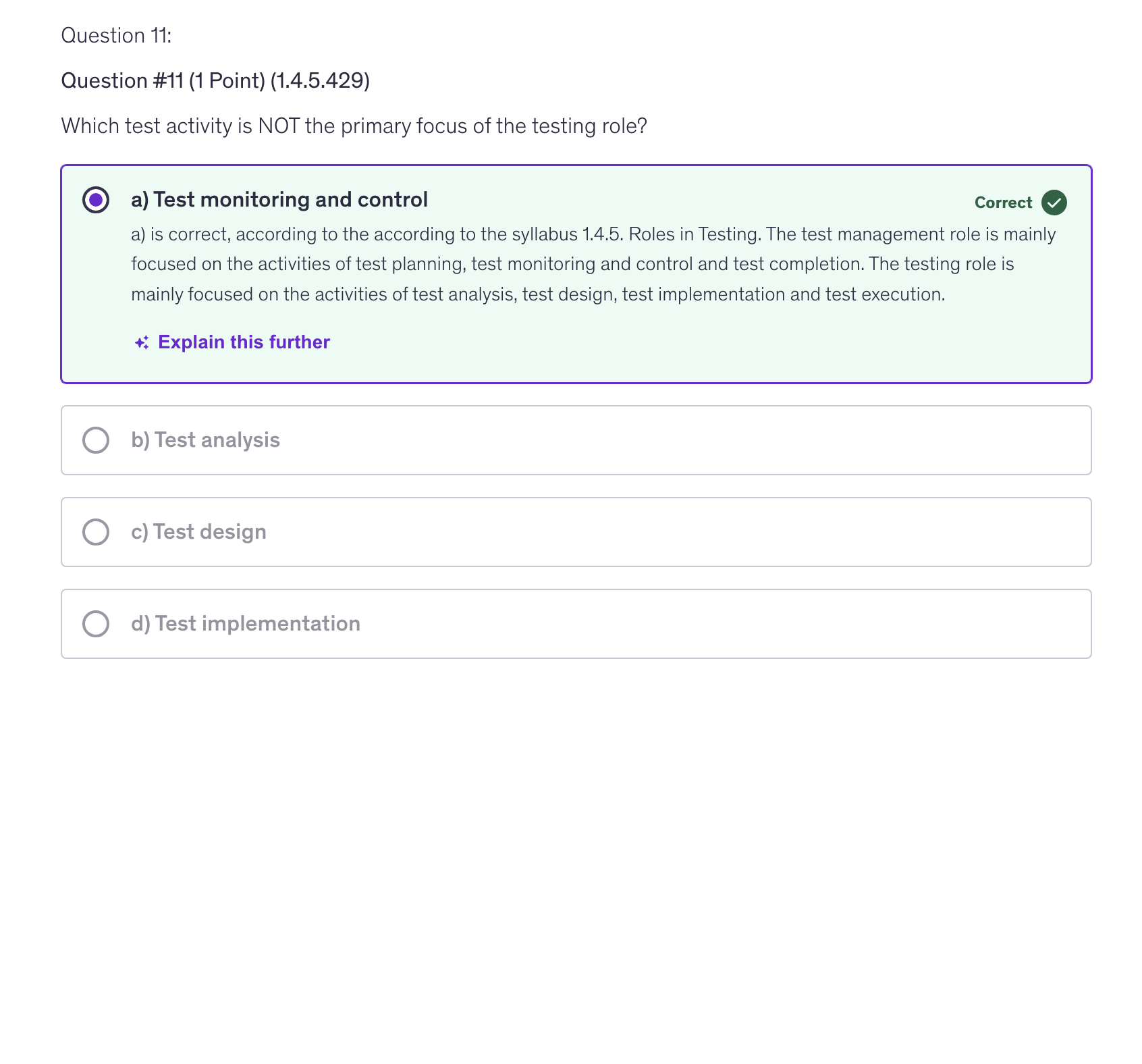
Task: Click the green 'Correct' status text
Action: click(x=1003, y=203)
